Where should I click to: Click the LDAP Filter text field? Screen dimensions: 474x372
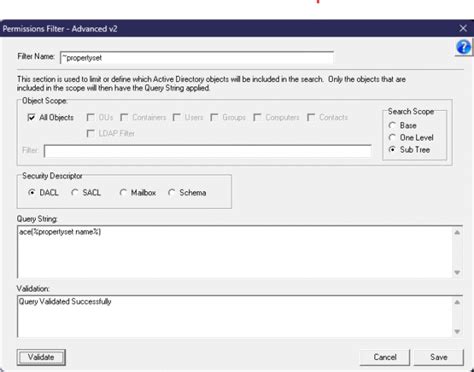(208, 151)
